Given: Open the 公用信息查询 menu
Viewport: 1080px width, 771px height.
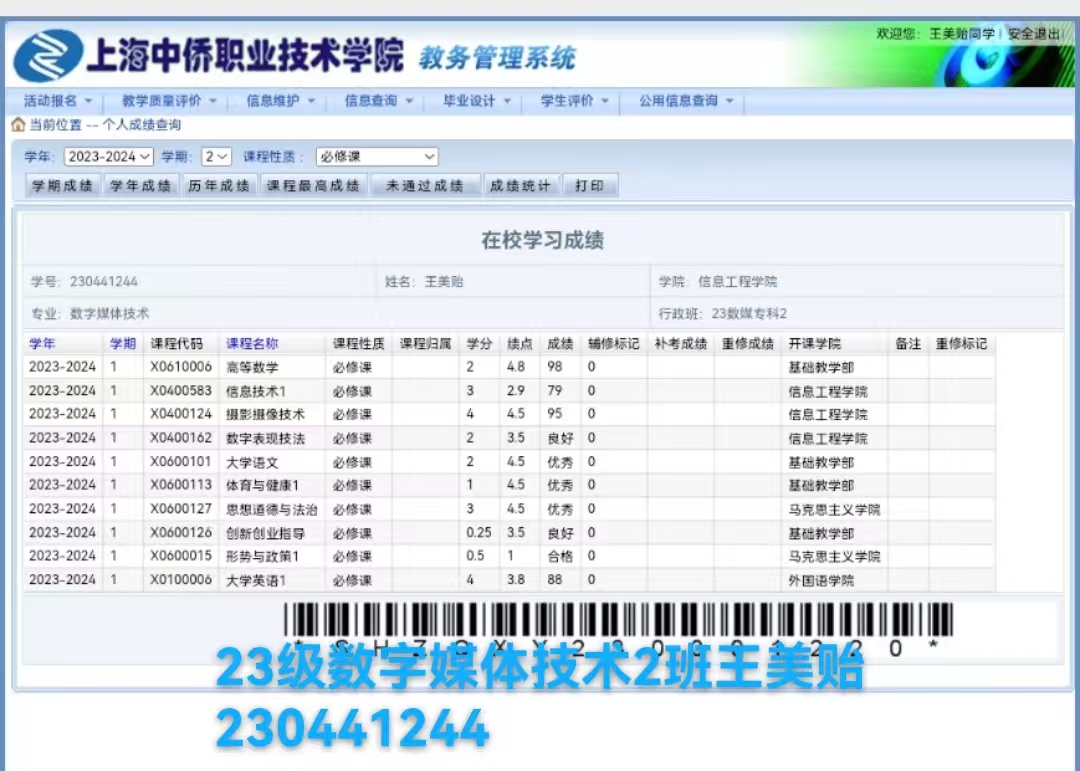Looking at the screenshot, I should (x=686, y=101).
